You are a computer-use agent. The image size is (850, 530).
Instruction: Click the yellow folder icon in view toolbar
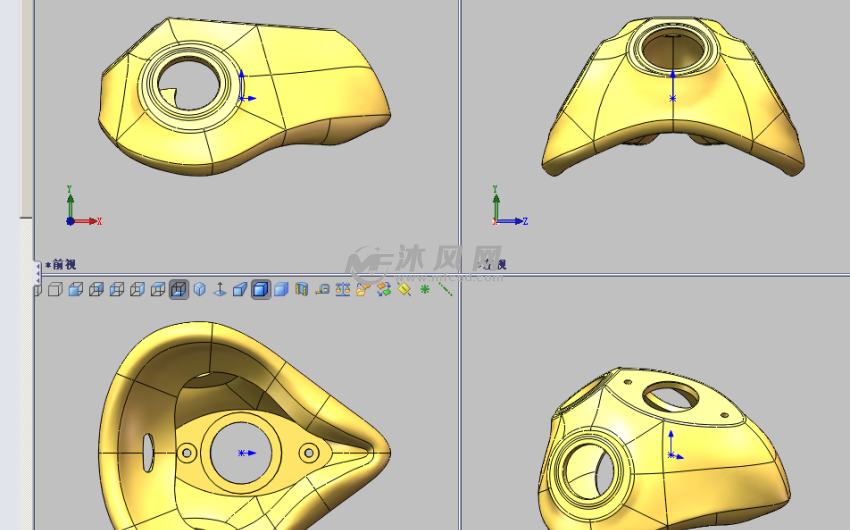(x=363, y=290)
